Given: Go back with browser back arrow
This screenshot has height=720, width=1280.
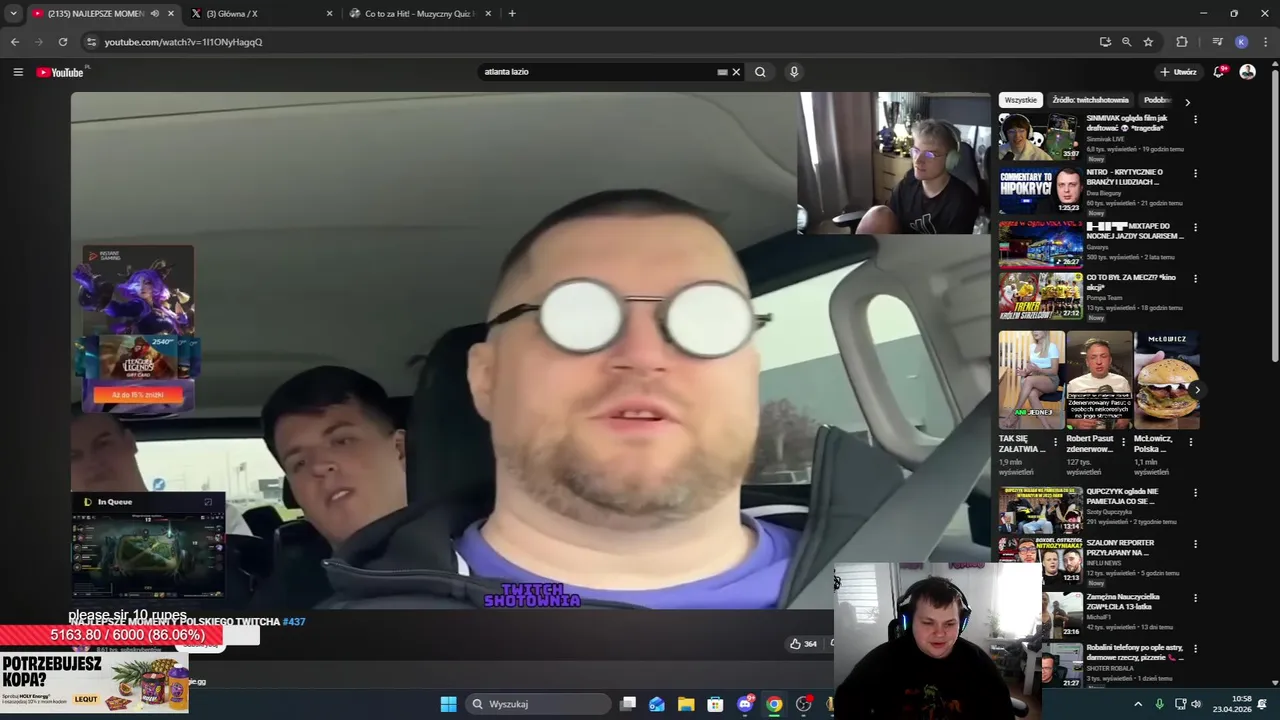Looking at the screenshot, I should pyautogui.click(x=15, y=42).
